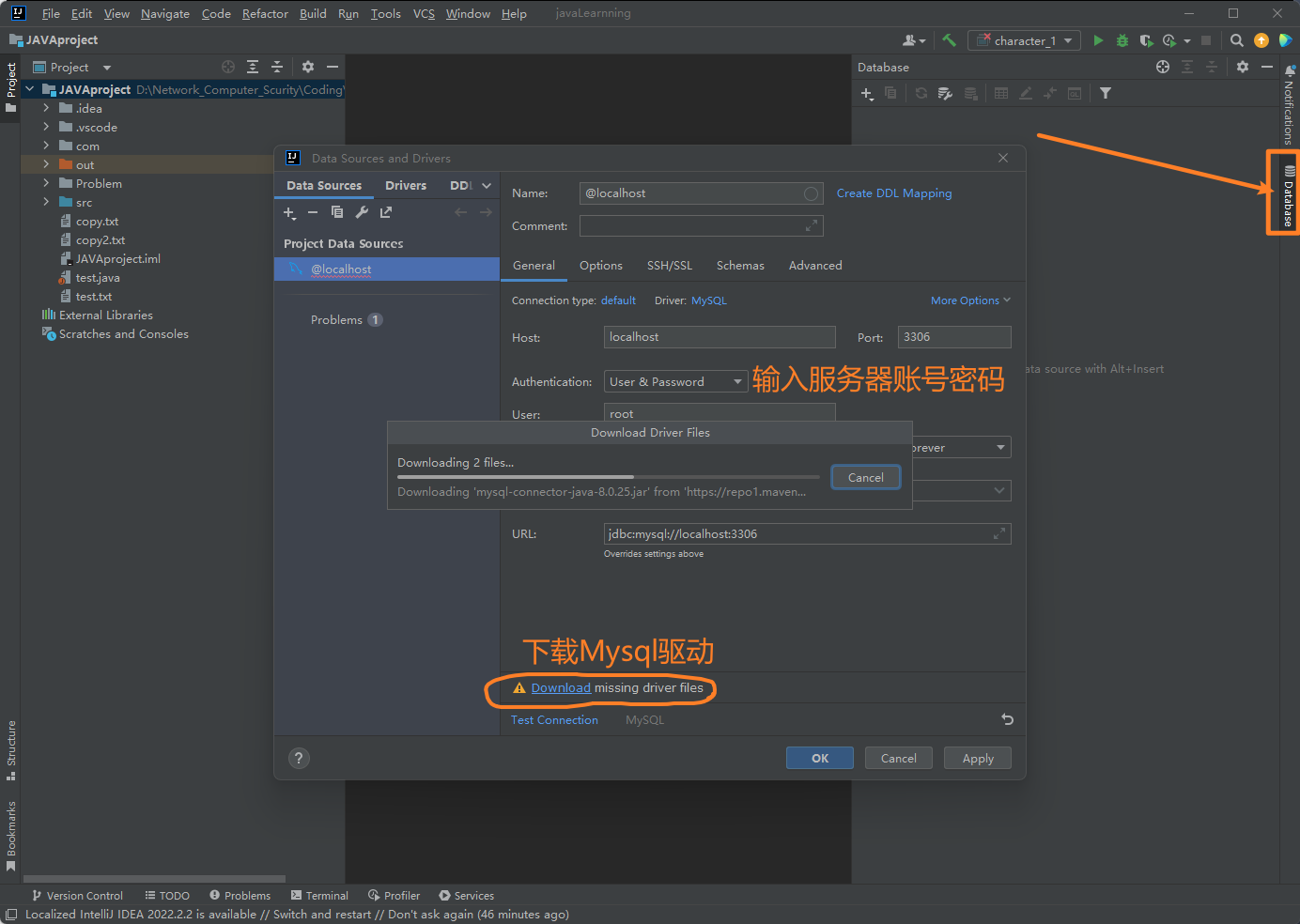The width and height of the screenshot is (1300, 924).
Task: Switch to the Drivers tab
Action: (x=406, y=185)
